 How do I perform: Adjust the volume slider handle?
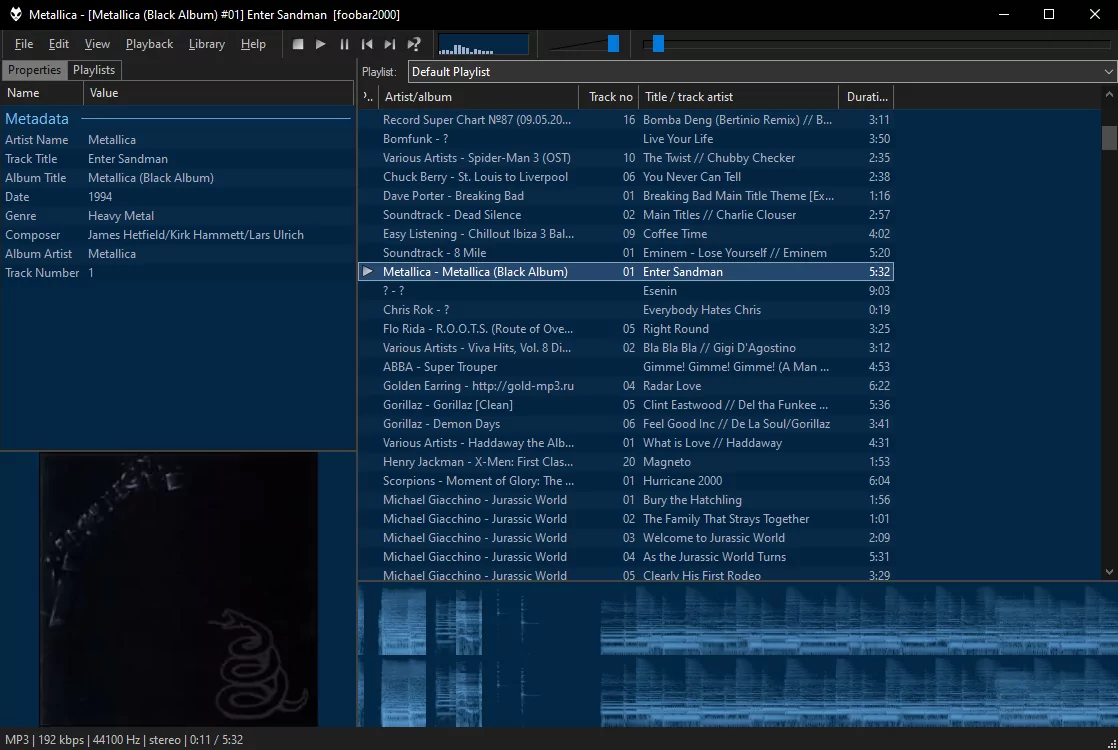click(613, 44)
